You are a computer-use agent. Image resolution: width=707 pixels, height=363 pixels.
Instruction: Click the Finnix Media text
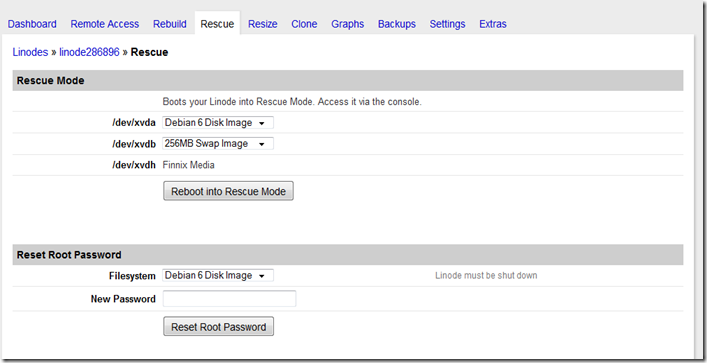188,165
